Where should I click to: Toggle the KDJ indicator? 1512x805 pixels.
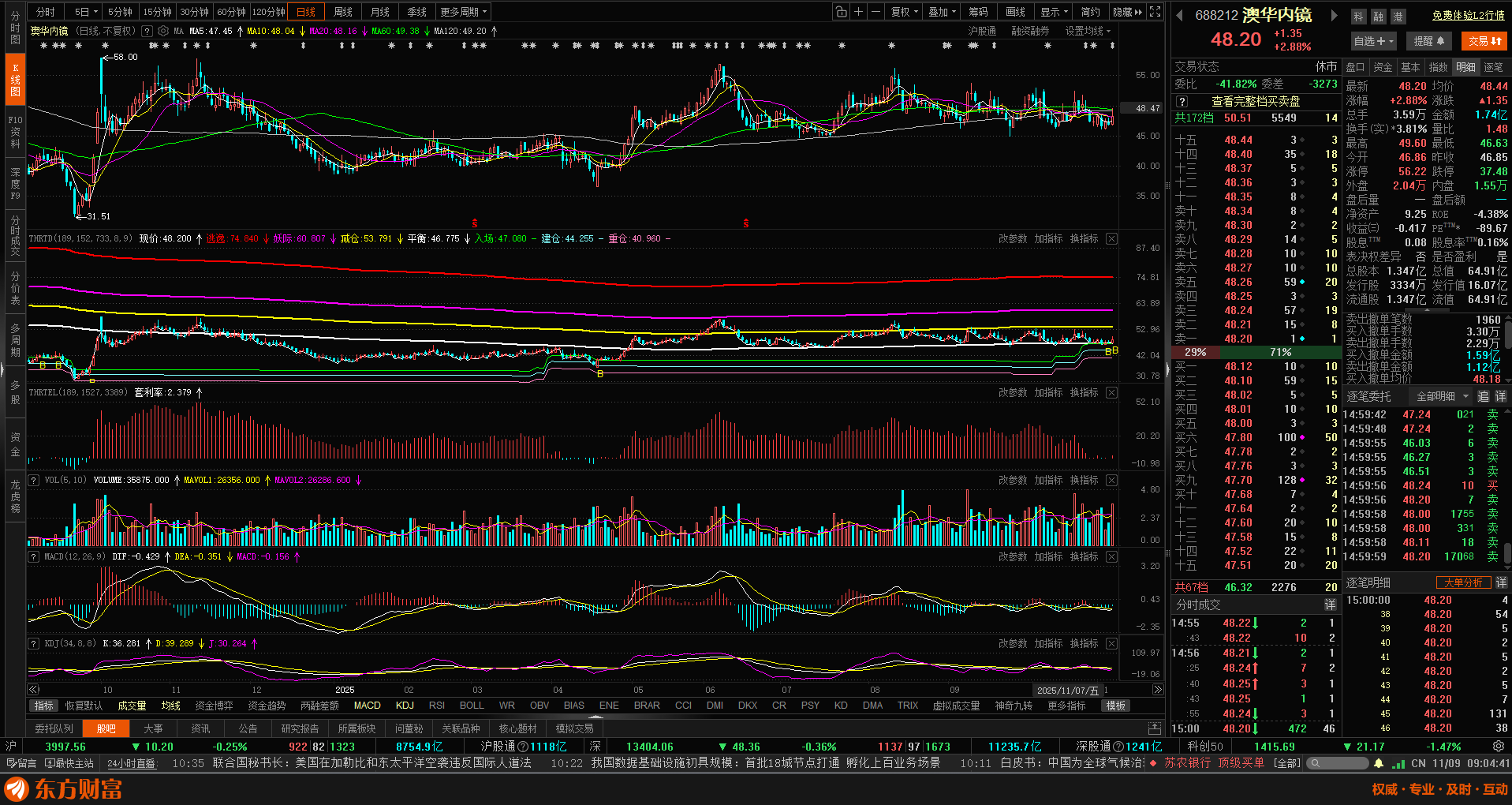click(x=405, y=706)
